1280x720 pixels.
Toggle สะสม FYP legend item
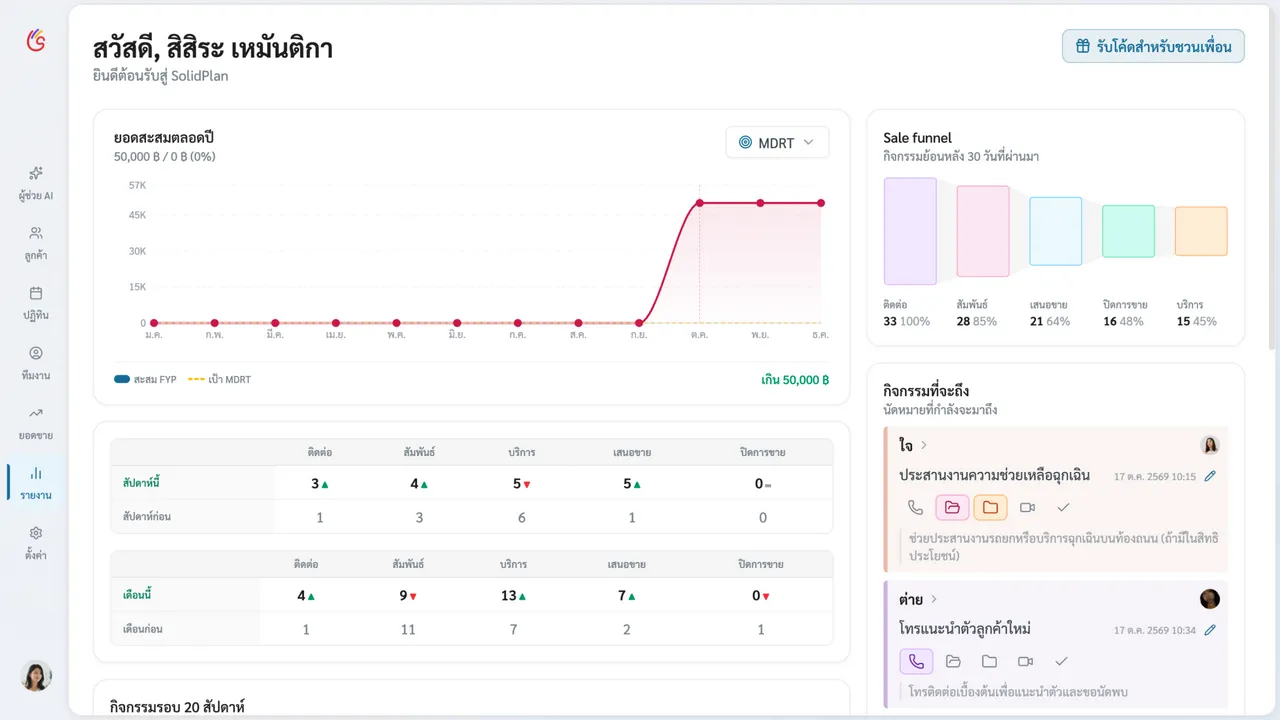[x=146, y=380]
